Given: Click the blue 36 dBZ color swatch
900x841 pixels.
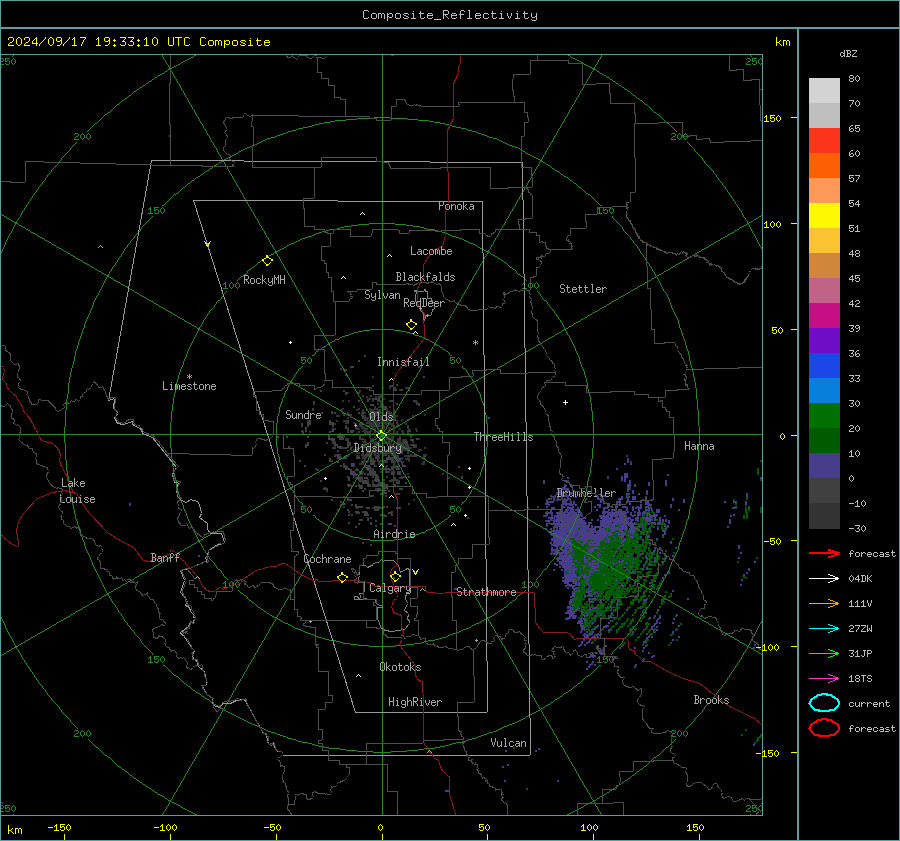Looking at the screenshot, I should tap(824, 366).
